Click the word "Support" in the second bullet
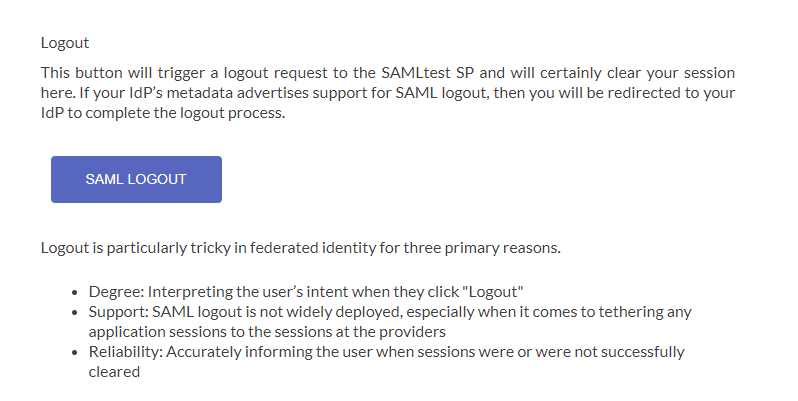798x401 pixels. pos(117,311)
